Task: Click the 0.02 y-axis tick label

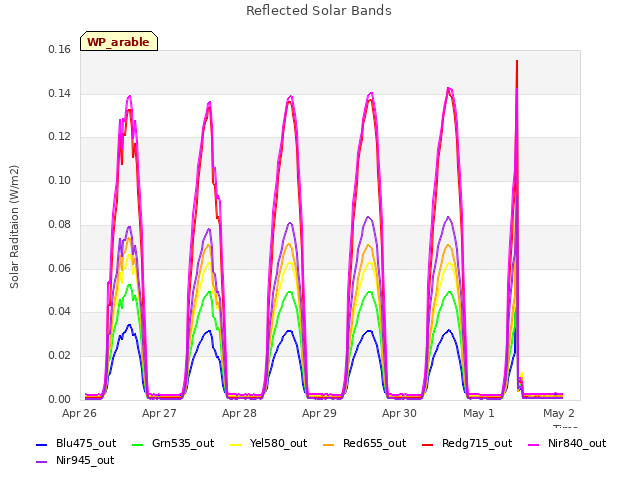Action: tap(60, 355)
